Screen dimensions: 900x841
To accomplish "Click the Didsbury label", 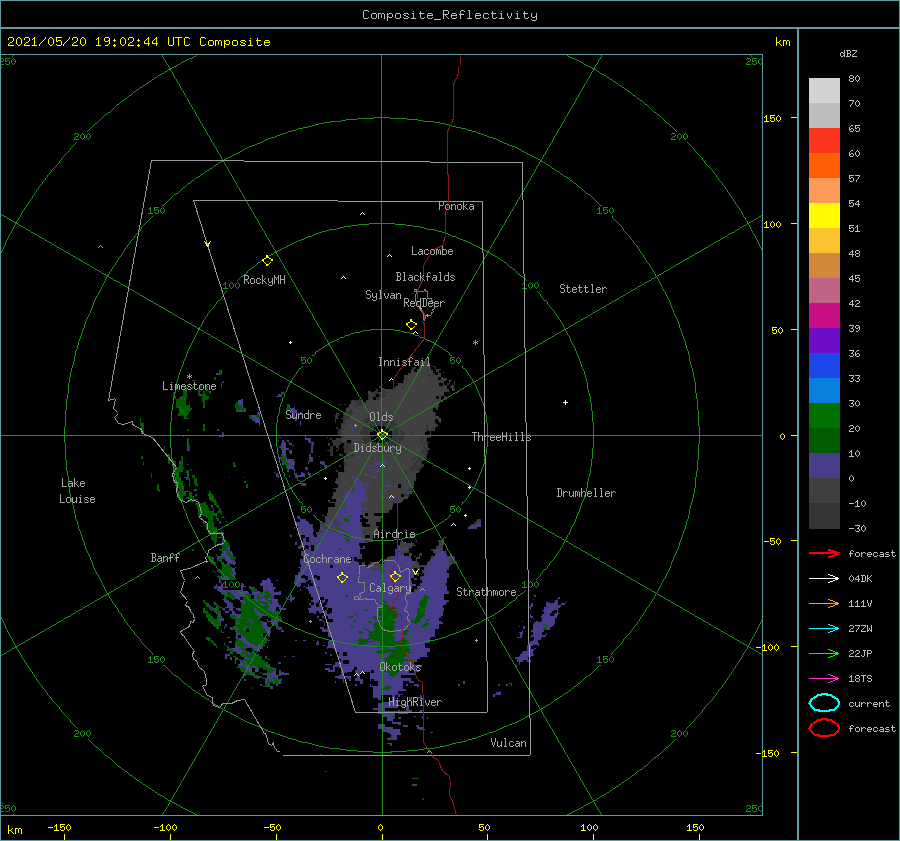I will (377, 448).
